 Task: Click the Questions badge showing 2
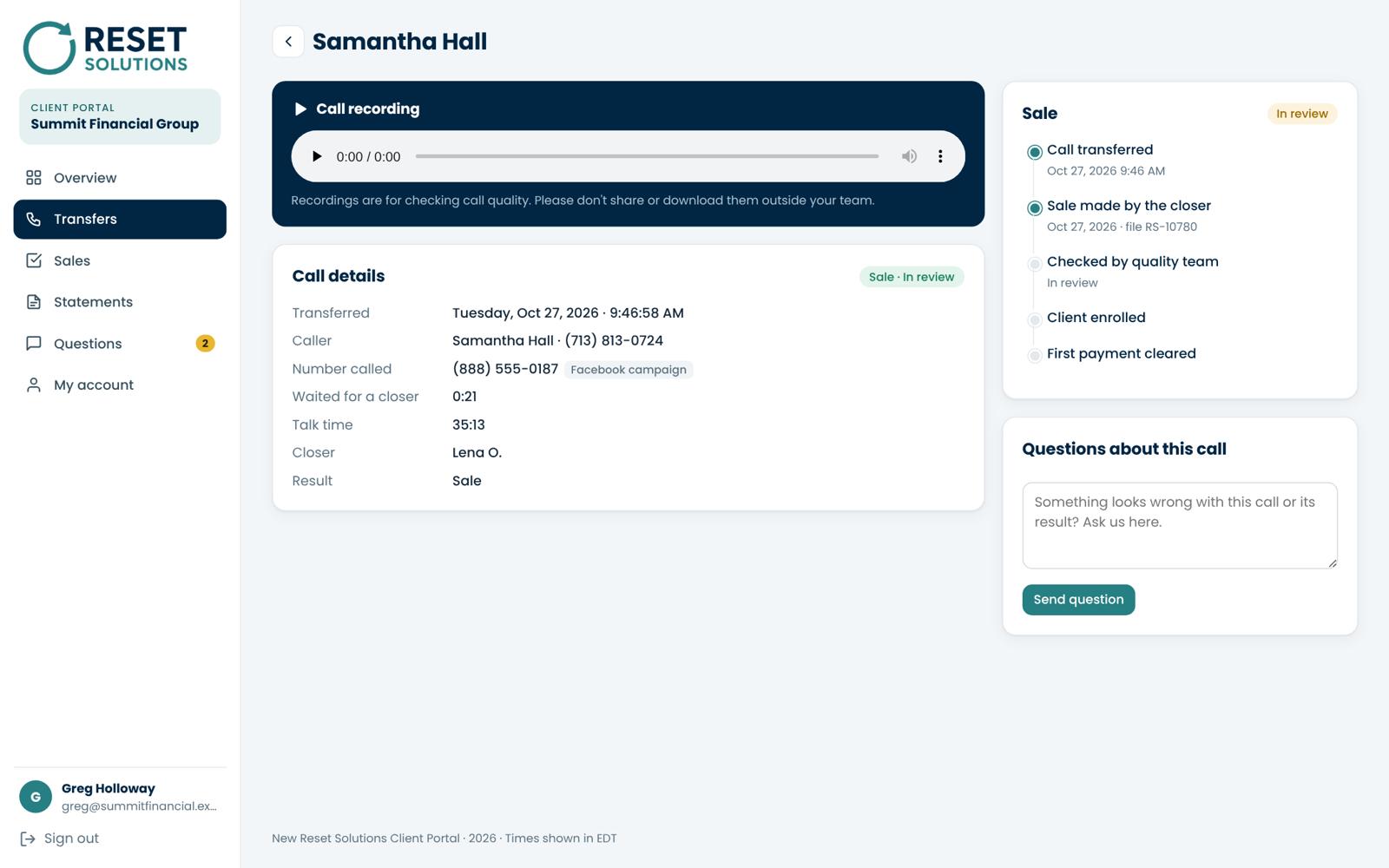point(205,344)
